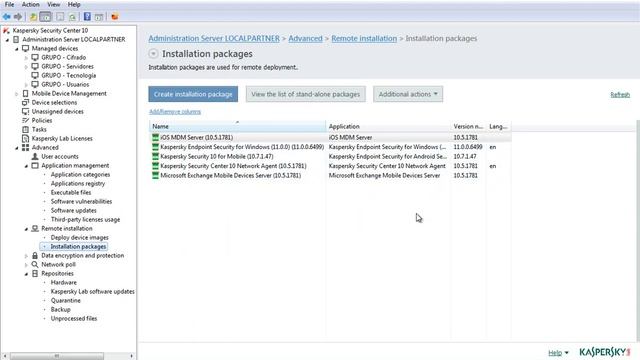Sort by the Application column header
Image resolution: width=640 pixels, height=360 pixels.
click(x=388, y=127)
